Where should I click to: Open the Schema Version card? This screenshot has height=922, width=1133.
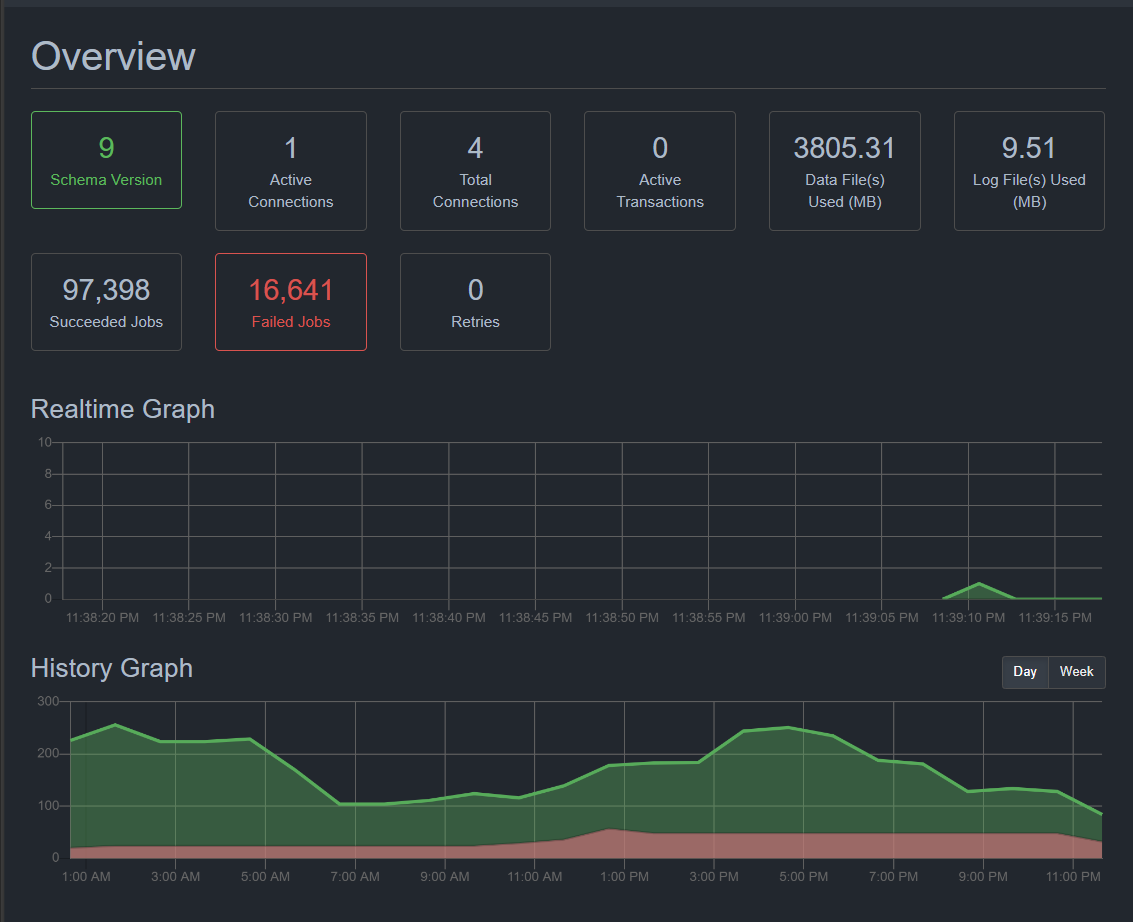click(106, 160)
